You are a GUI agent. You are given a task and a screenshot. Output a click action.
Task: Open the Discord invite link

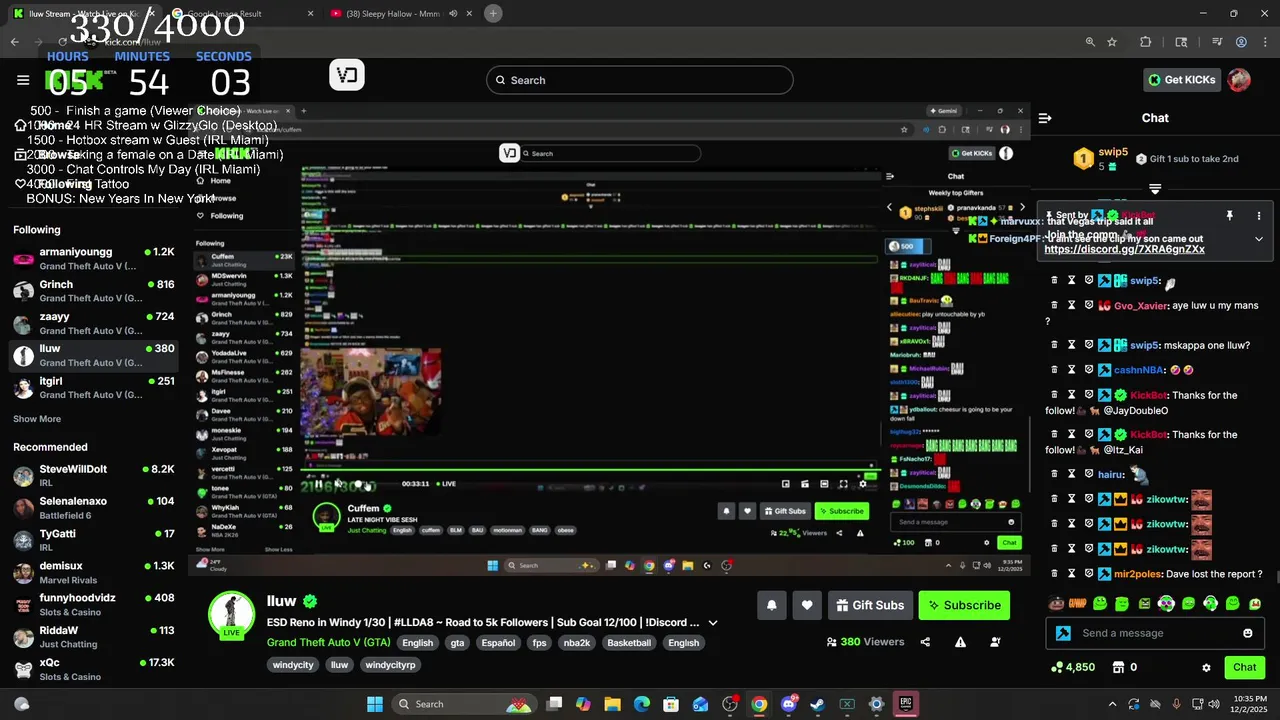tap(1124, 249)
